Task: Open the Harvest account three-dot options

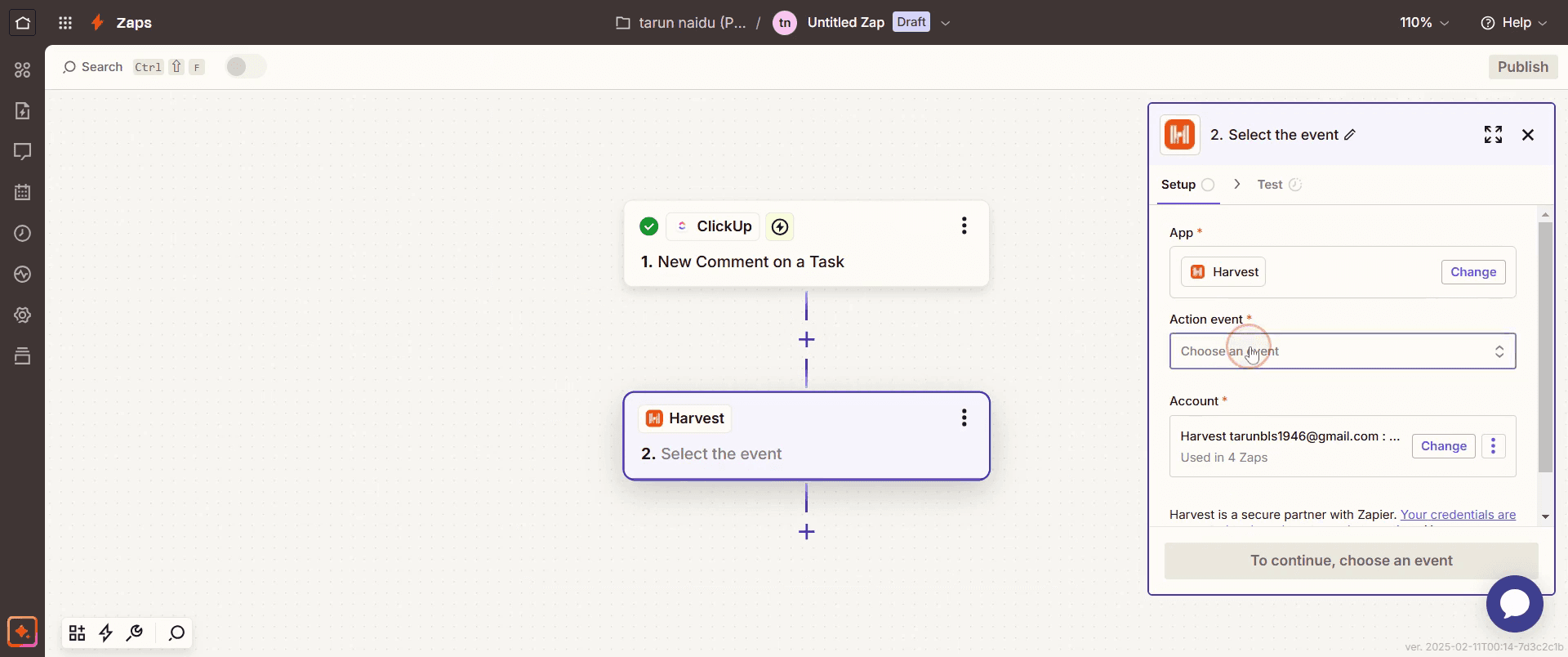Action: coord(1494,446)
